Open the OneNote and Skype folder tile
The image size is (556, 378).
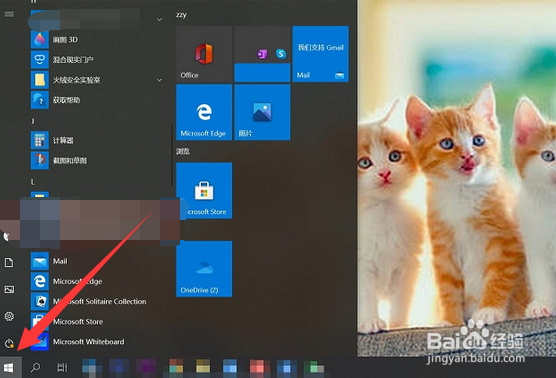262,54
